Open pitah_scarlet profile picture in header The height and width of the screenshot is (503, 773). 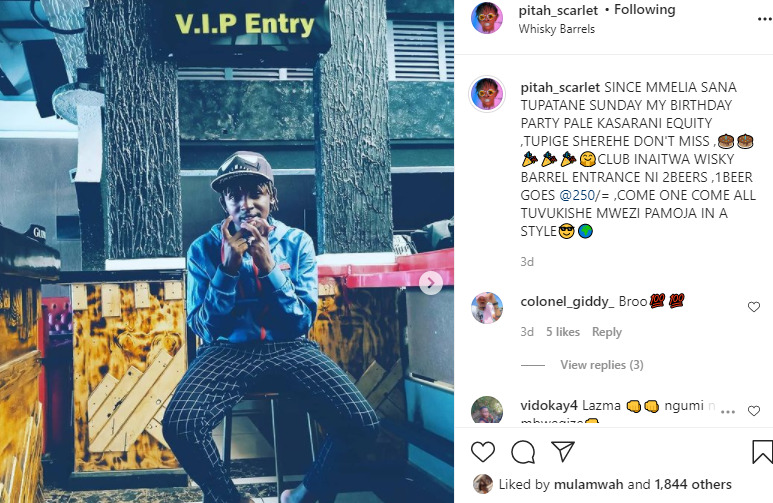click(487, 18)
